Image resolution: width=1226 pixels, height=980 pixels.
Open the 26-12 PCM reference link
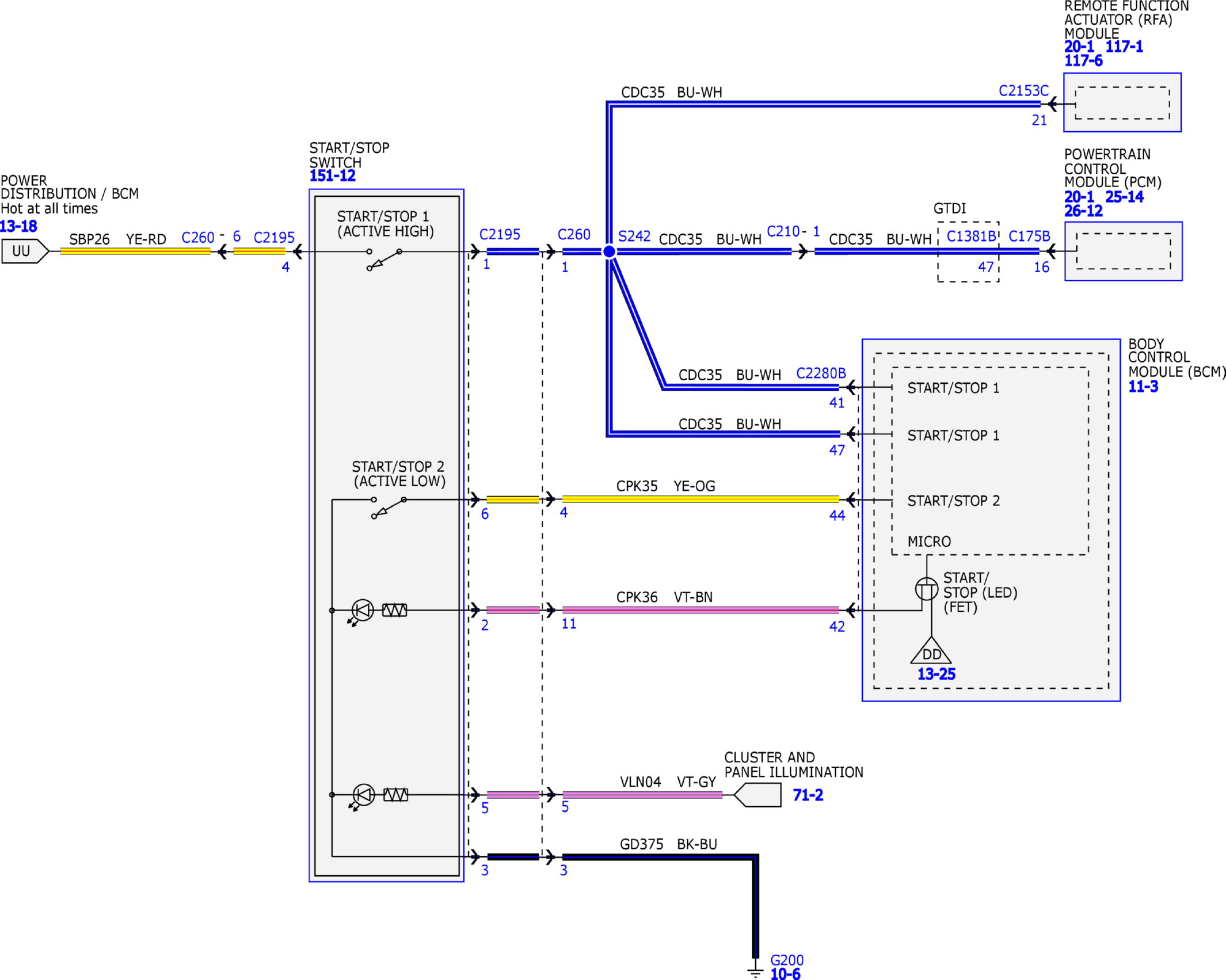1083,211
